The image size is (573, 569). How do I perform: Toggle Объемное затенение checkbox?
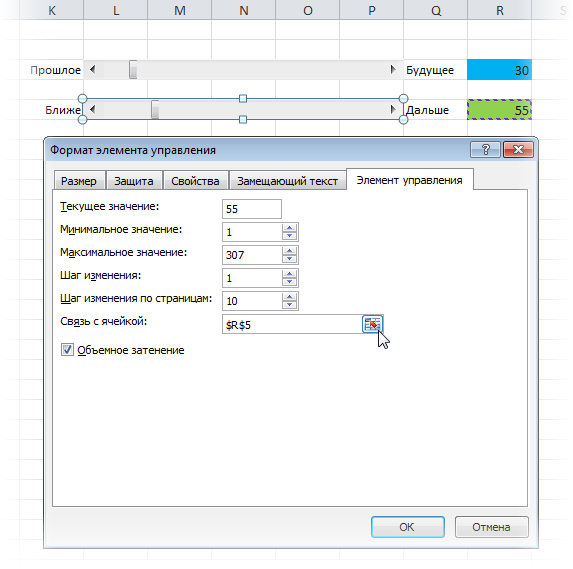pyautogui.click(x=67, y=350)
